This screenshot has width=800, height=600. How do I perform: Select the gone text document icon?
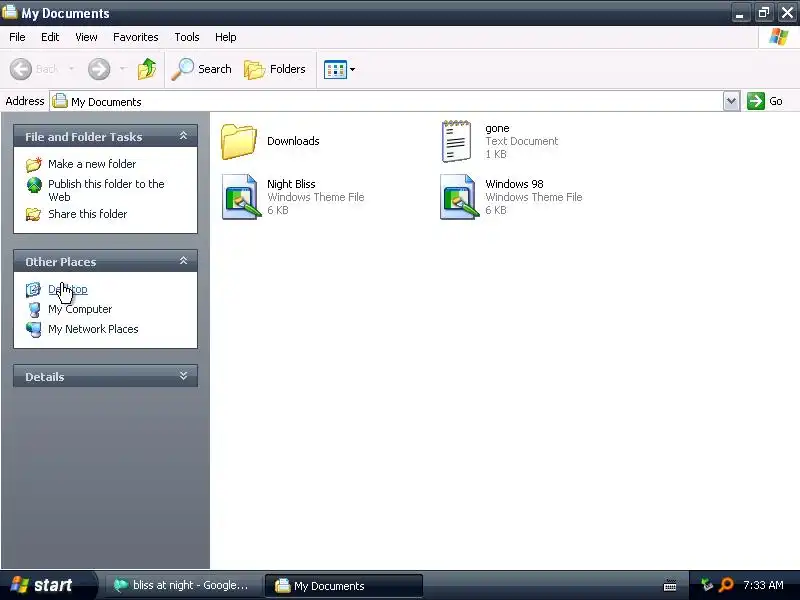457,141
